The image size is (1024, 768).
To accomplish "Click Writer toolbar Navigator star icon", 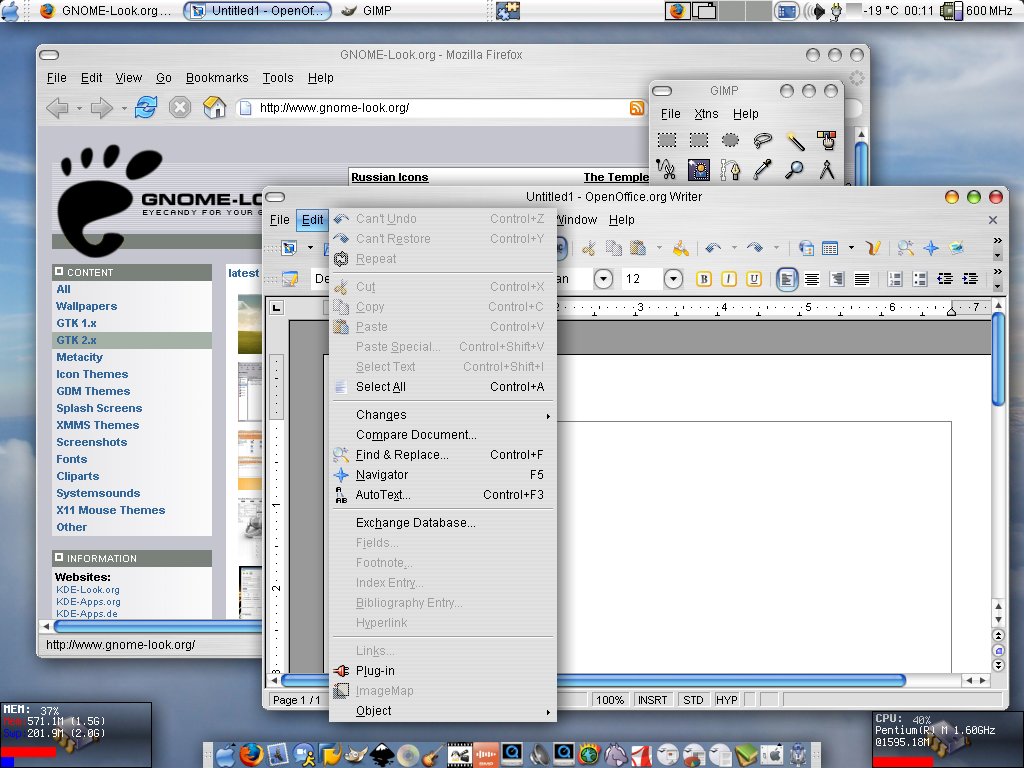I will click(931, 248).
